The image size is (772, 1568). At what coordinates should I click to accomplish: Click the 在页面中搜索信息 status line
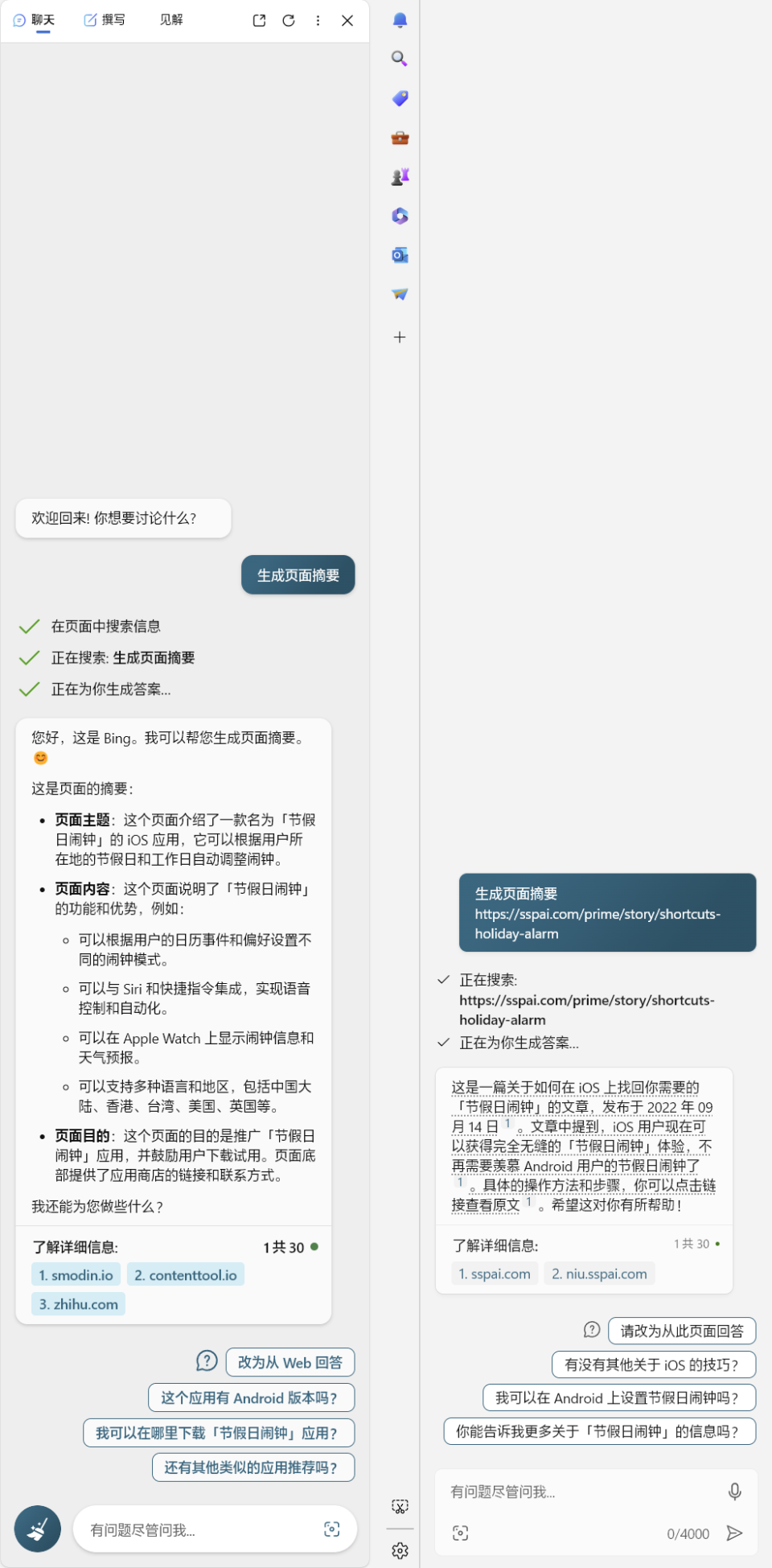pyautogui.click(x=105, y=626)
